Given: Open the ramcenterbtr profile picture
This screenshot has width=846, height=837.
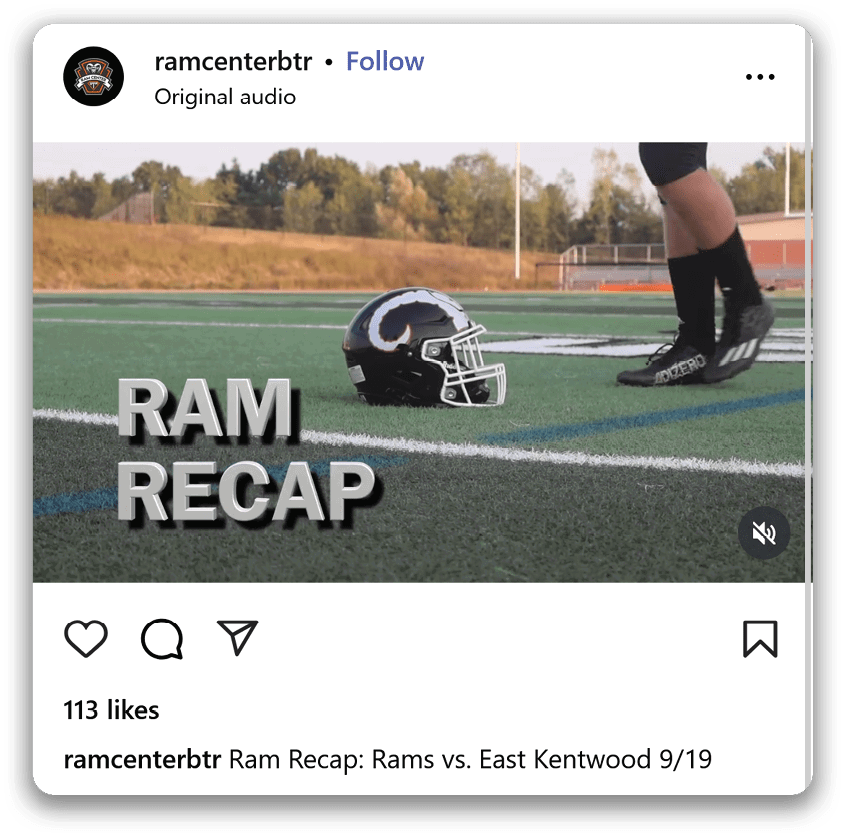Looking at the screenshot, I should tap(93, 76).
